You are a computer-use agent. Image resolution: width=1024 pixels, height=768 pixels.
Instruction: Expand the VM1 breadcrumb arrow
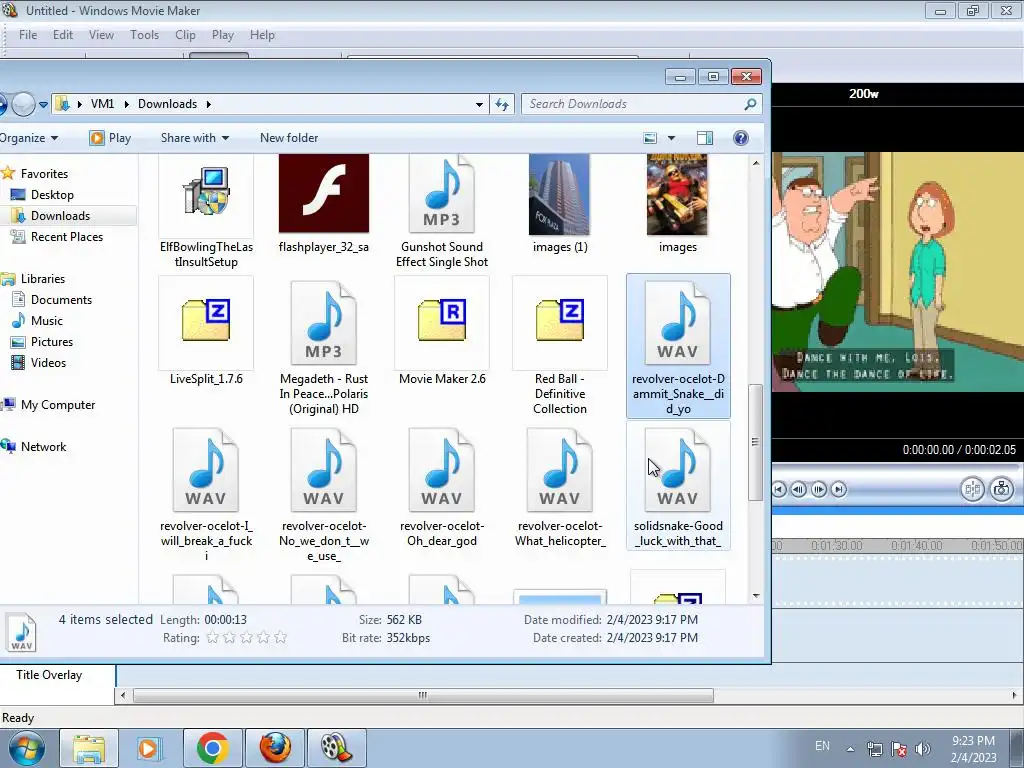tap(126, 104)
